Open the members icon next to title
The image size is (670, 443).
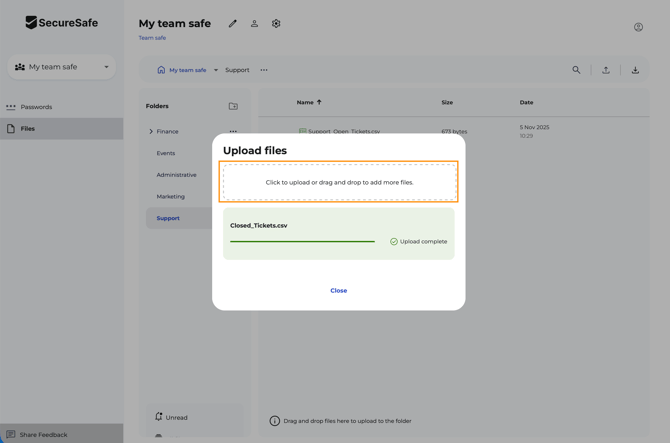[254, 24]
